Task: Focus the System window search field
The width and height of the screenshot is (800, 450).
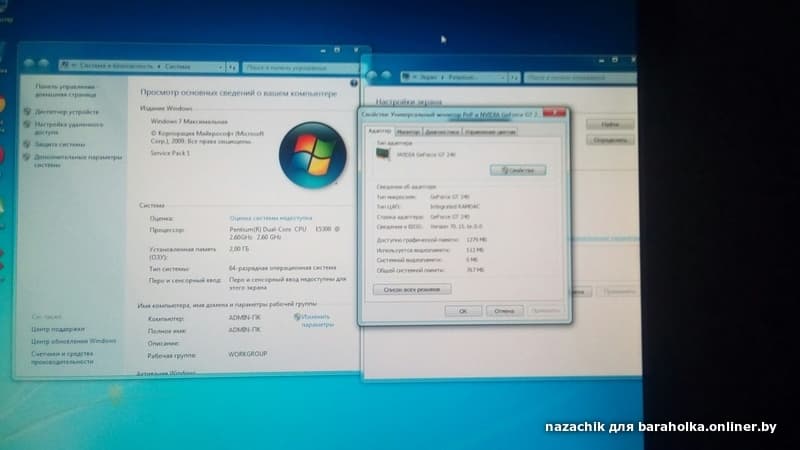Action: pos(301,67)
